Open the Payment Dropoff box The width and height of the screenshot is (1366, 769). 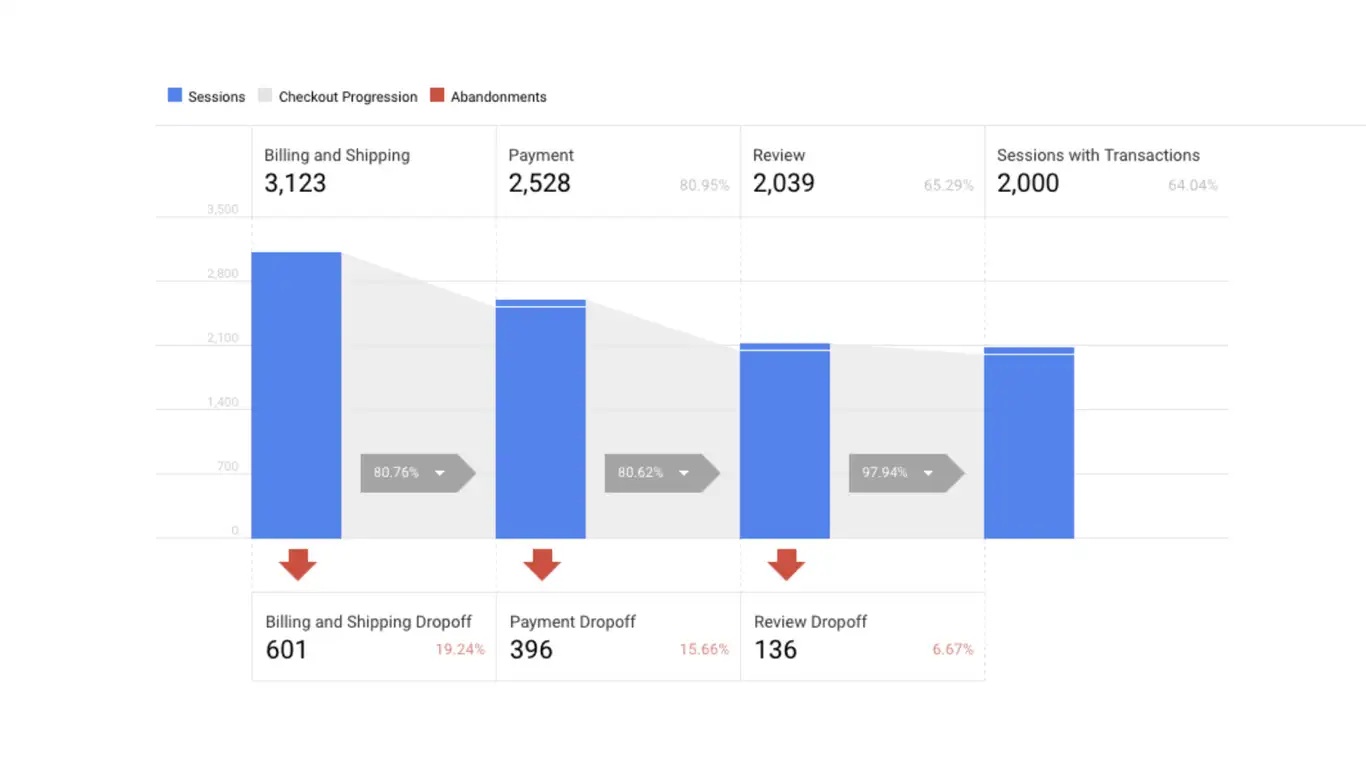(x=618, y=637)
